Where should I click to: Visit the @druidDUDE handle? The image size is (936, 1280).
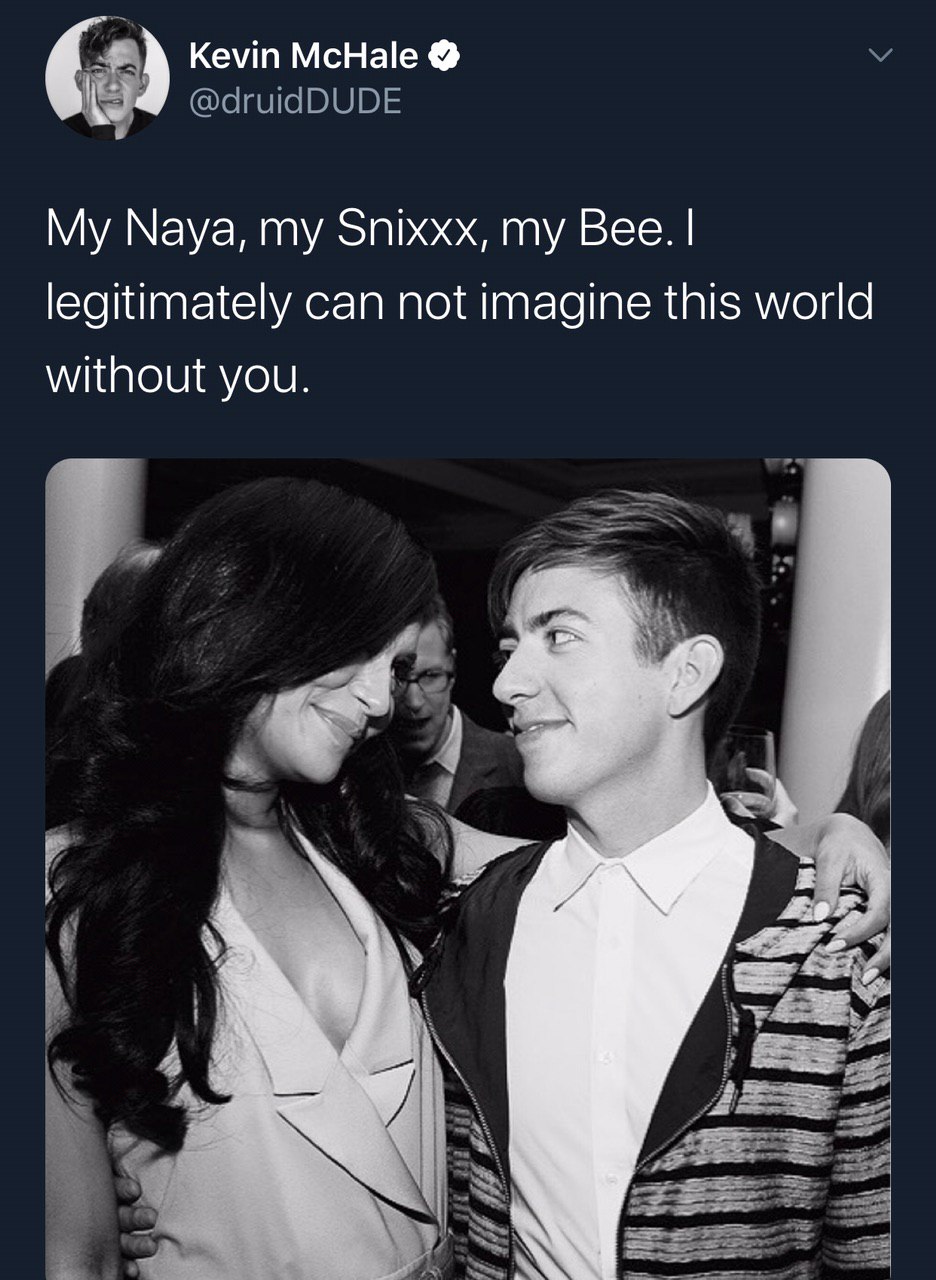click(294, 101)
